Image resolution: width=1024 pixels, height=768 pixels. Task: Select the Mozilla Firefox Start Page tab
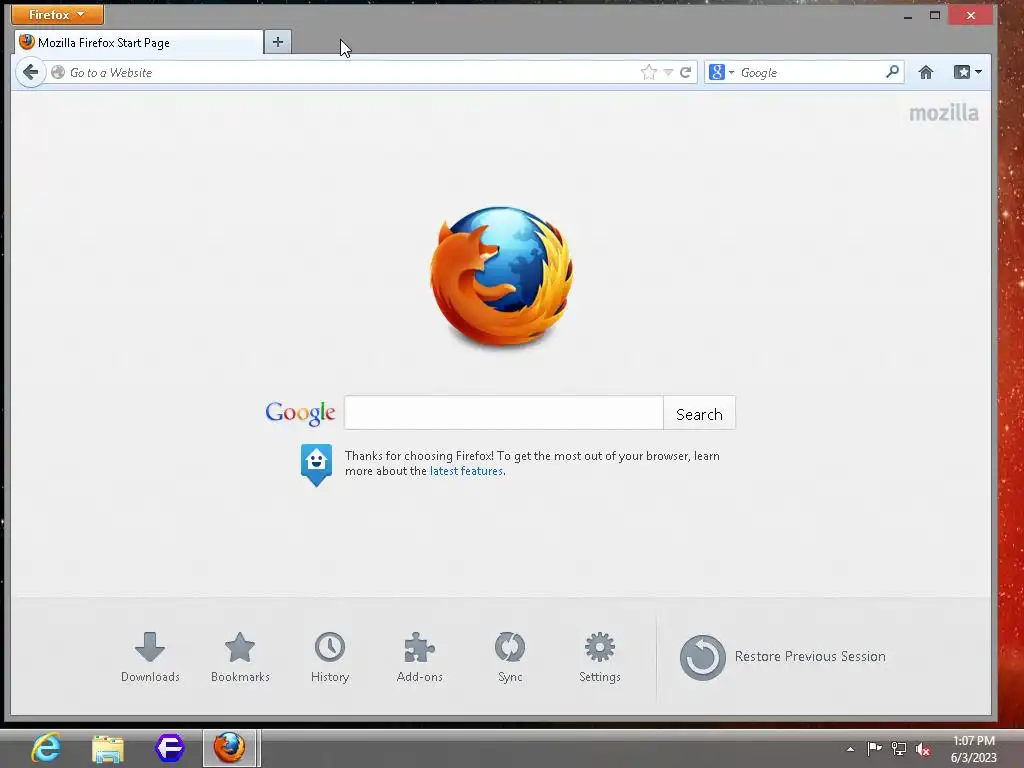138,42
